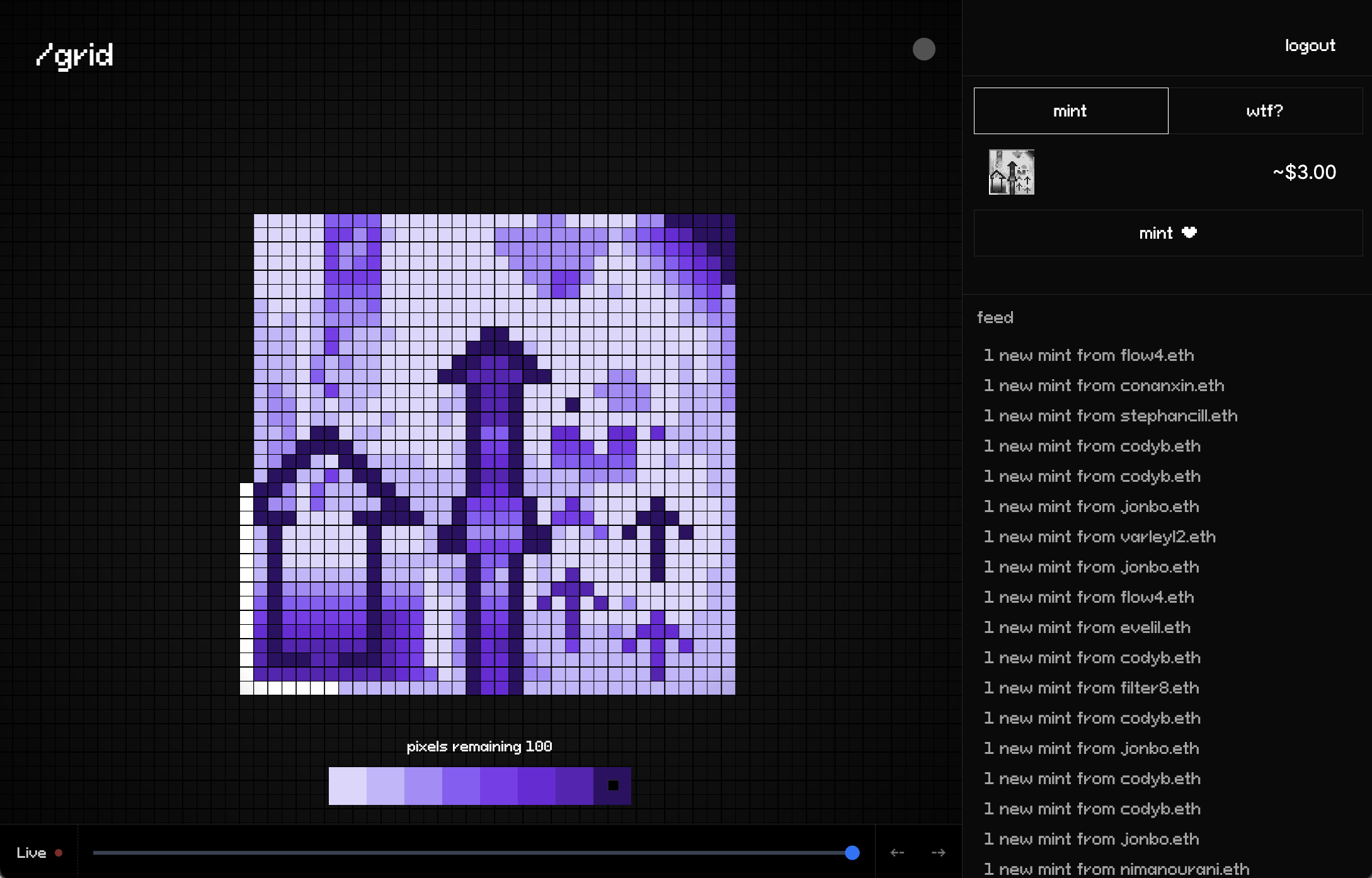Image resolution: width=1372 pixels, height=878 pixels.
Task: Click the logout link
Action: (1310, 45)
